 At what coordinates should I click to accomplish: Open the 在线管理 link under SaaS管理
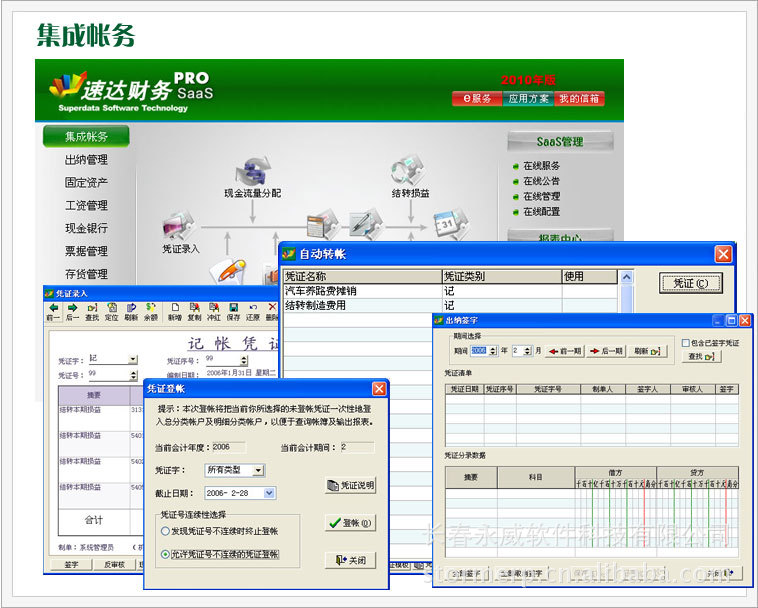coord(541,197)
